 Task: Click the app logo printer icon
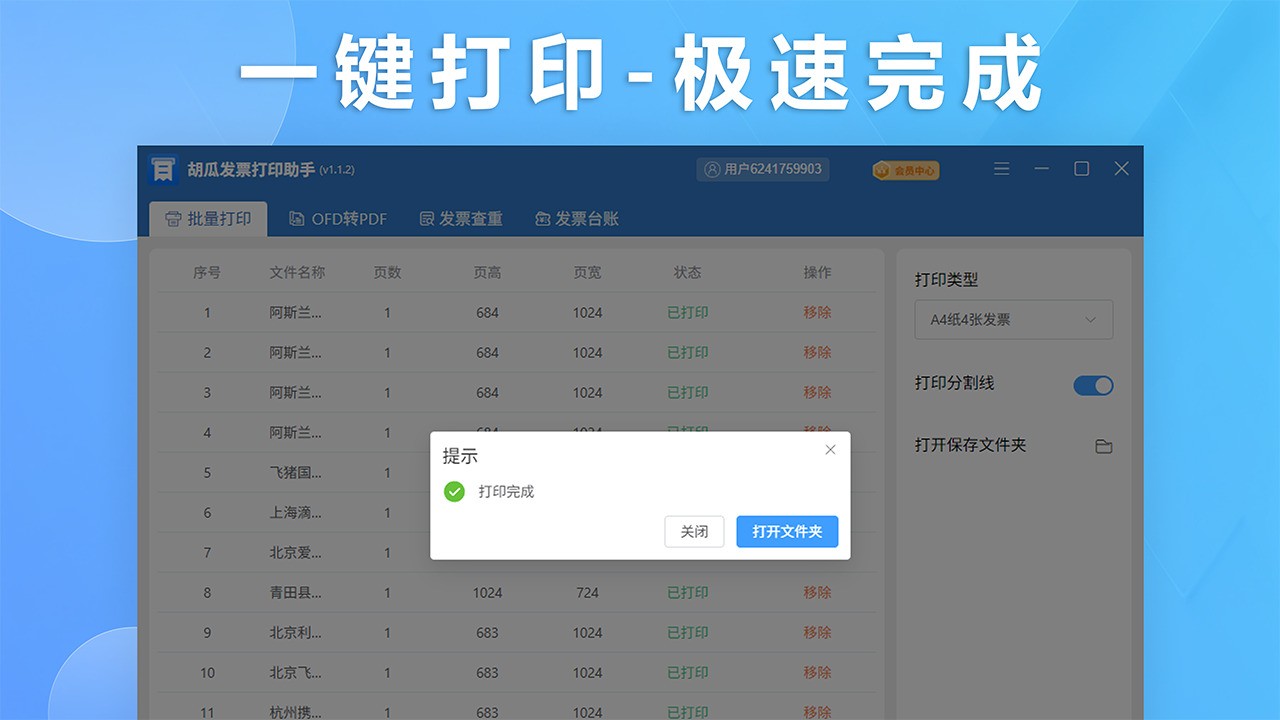click(x=161, y=169)
